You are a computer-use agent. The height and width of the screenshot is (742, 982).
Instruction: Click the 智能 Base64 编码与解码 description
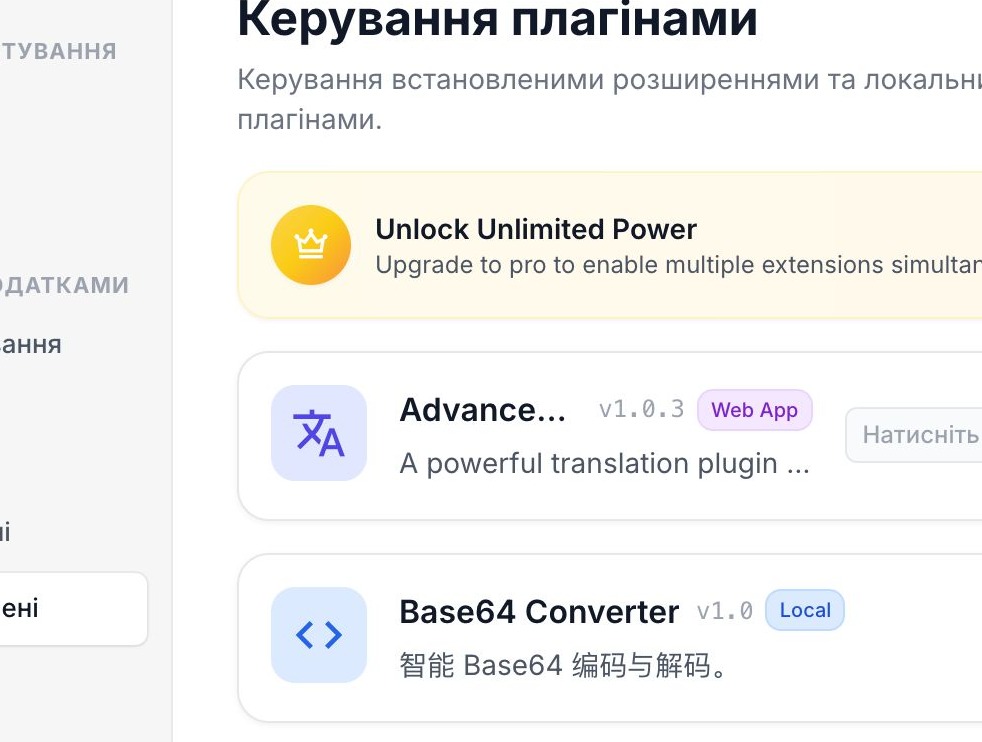[563, 665]
